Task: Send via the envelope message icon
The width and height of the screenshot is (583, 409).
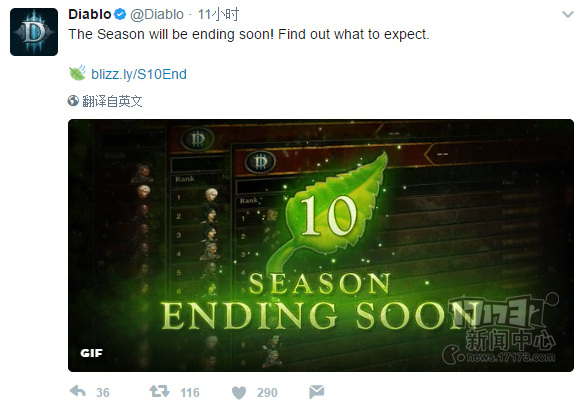Action: [316, 392]
